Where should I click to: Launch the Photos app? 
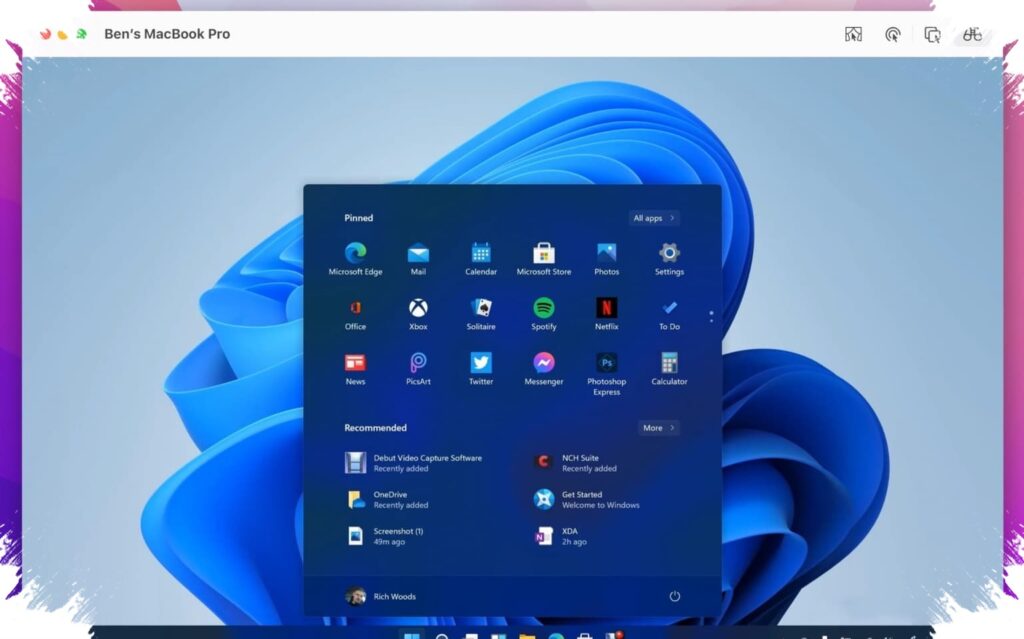[606, 259]
